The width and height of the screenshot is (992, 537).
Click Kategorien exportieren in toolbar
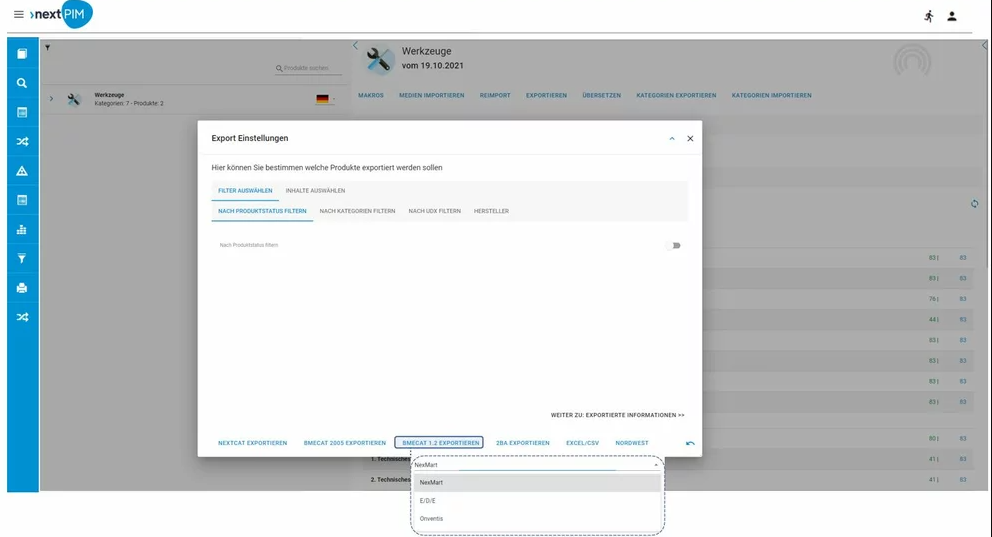pyautogui.click(x=676, y=96)
